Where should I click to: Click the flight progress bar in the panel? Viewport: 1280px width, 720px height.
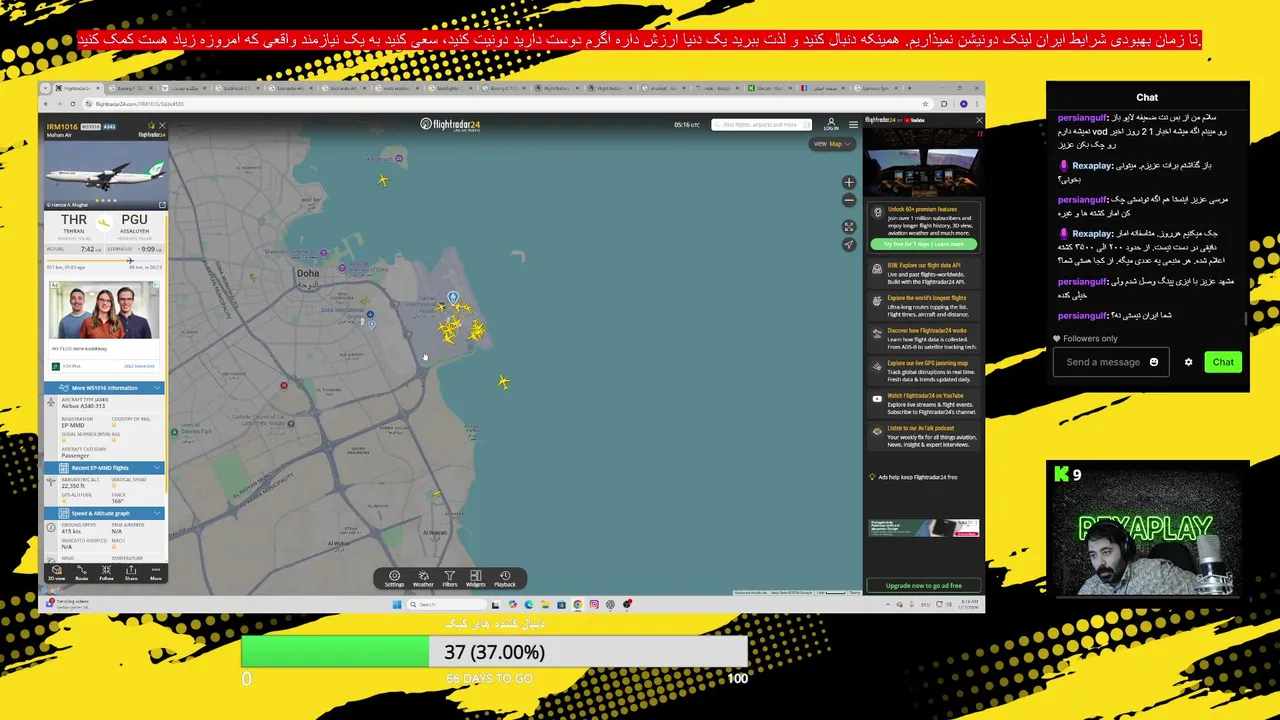[103, 262]
